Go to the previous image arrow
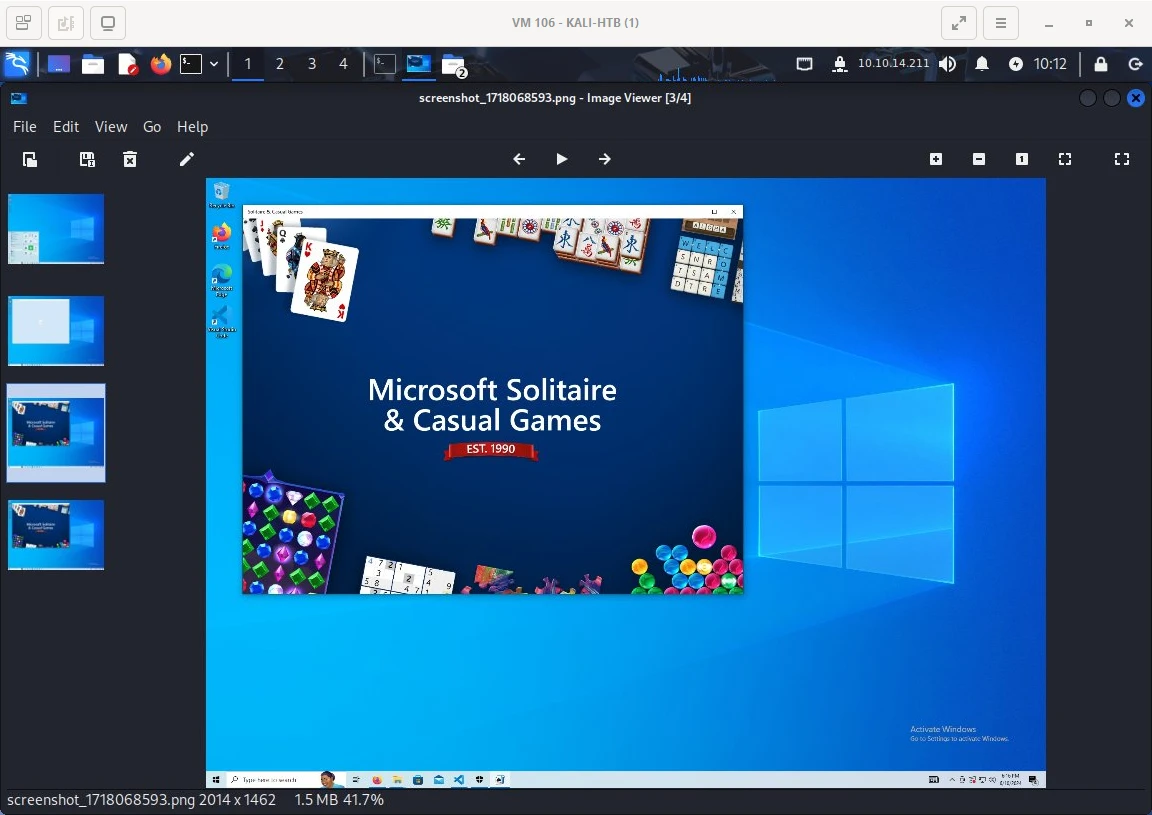Image resolution: width=1152 pixels, height=815 pixels. pyautogui.click(x=519, y=159)
